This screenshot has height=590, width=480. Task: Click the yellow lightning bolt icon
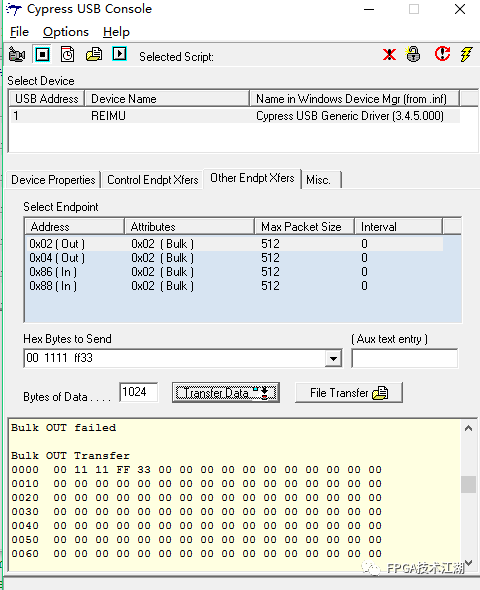point(466,54)
